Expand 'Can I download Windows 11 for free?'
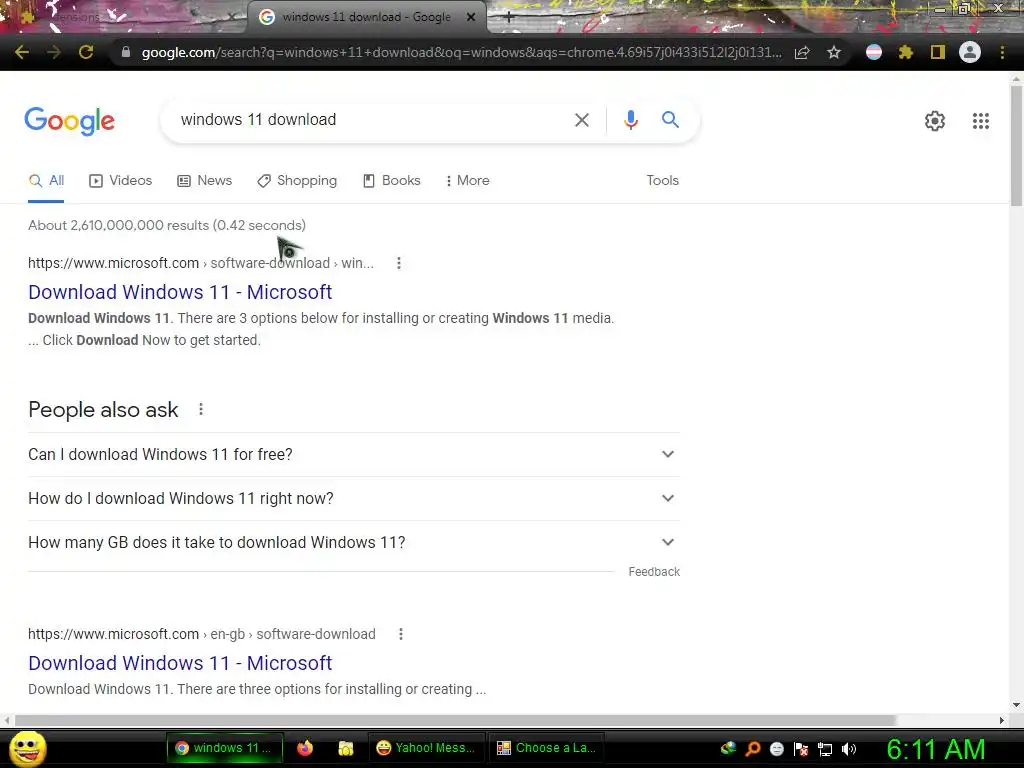 353,455
